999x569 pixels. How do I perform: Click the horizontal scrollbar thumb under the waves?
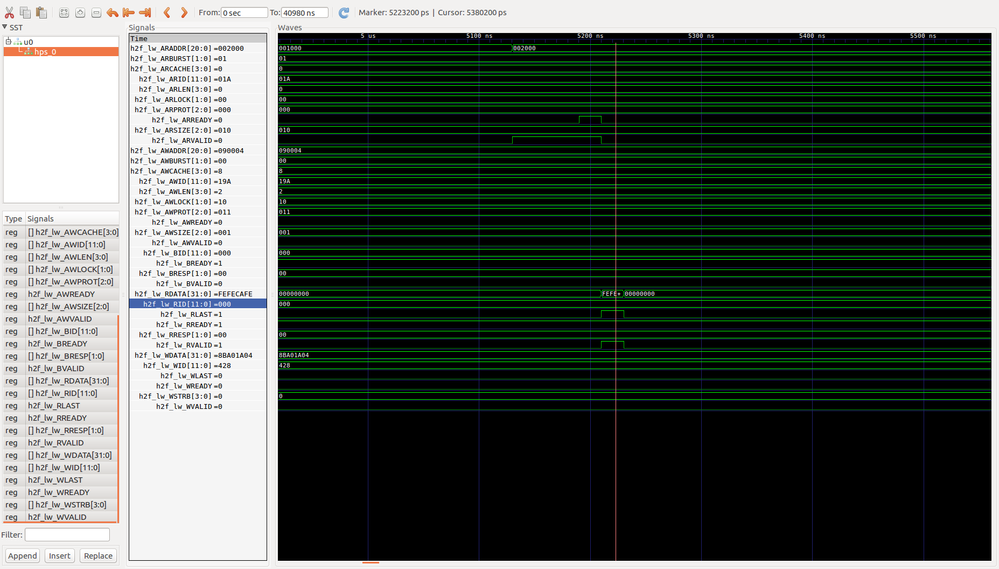coord(370,564)
